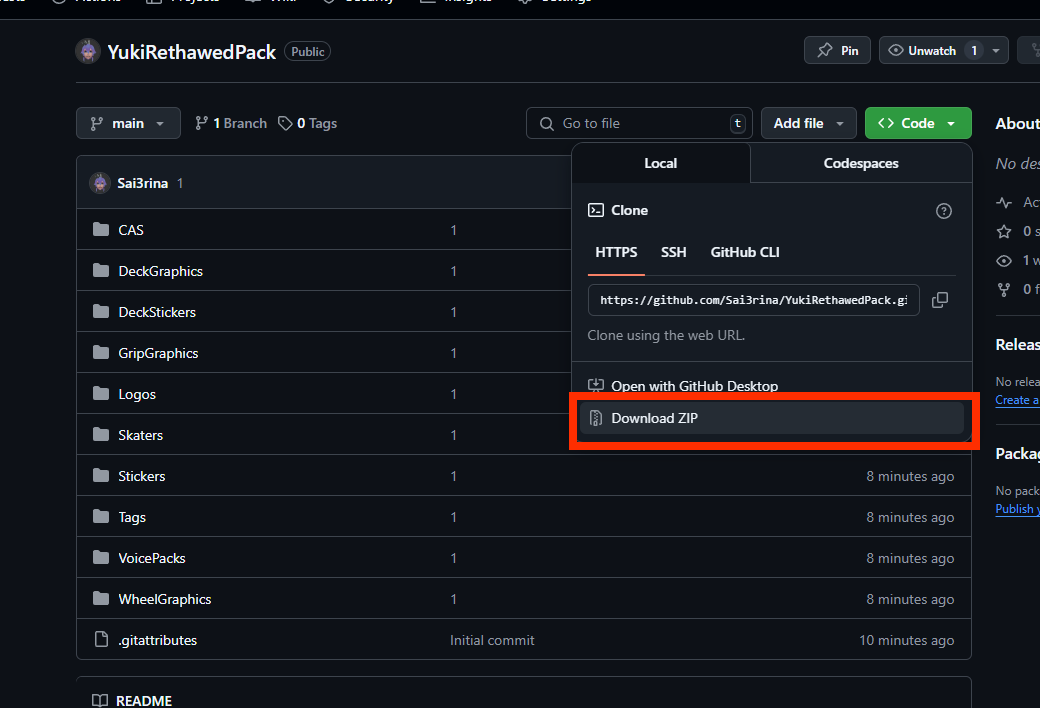Click the Go to file search field
The image size is (1040, 708).
tap(640, 124)
